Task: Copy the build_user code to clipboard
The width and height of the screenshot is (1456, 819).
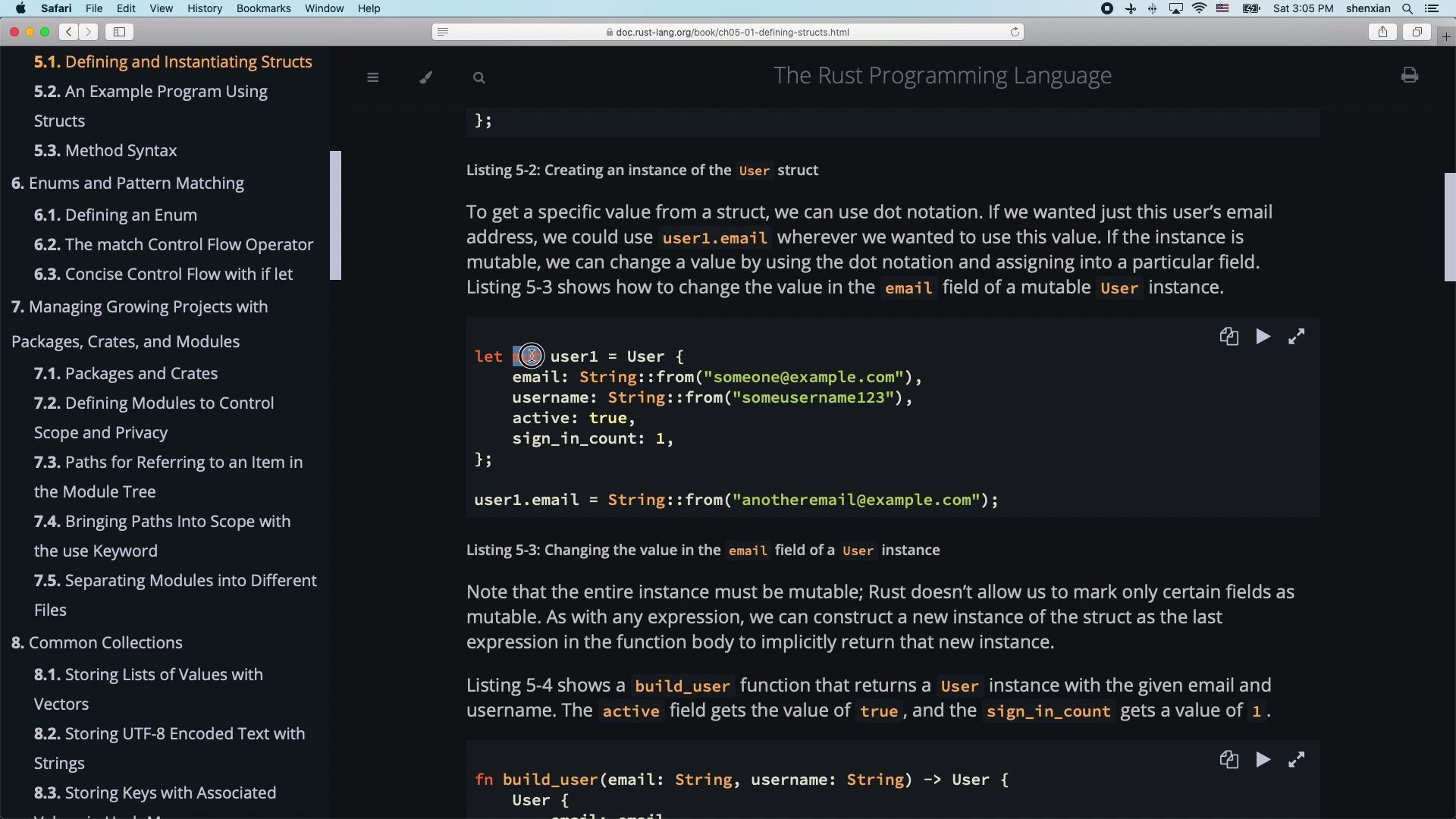Action: click(x=1228, y=760)
